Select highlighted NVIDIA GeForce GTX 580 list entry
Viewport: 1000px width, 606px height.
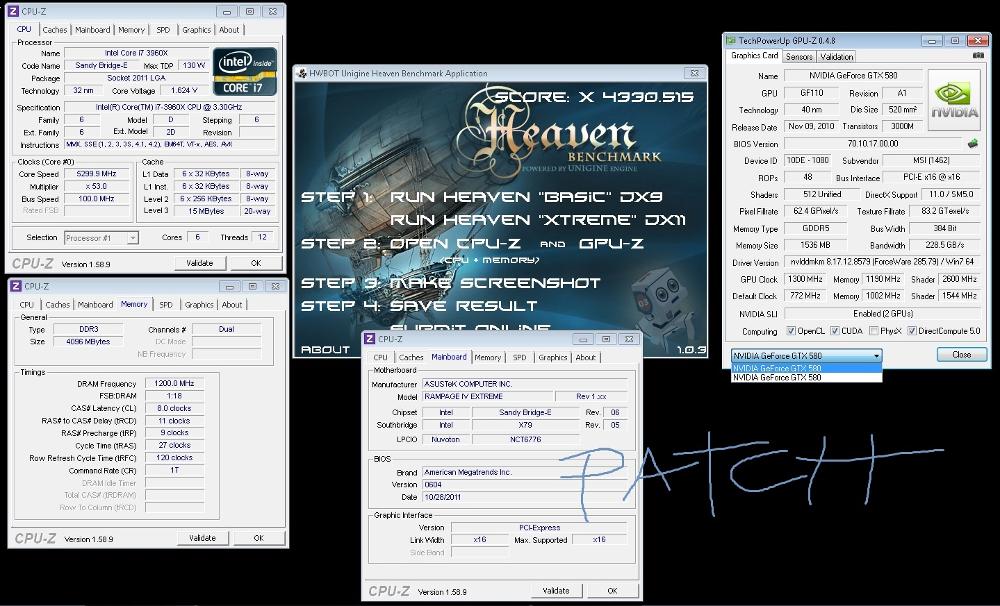(806, 368)
